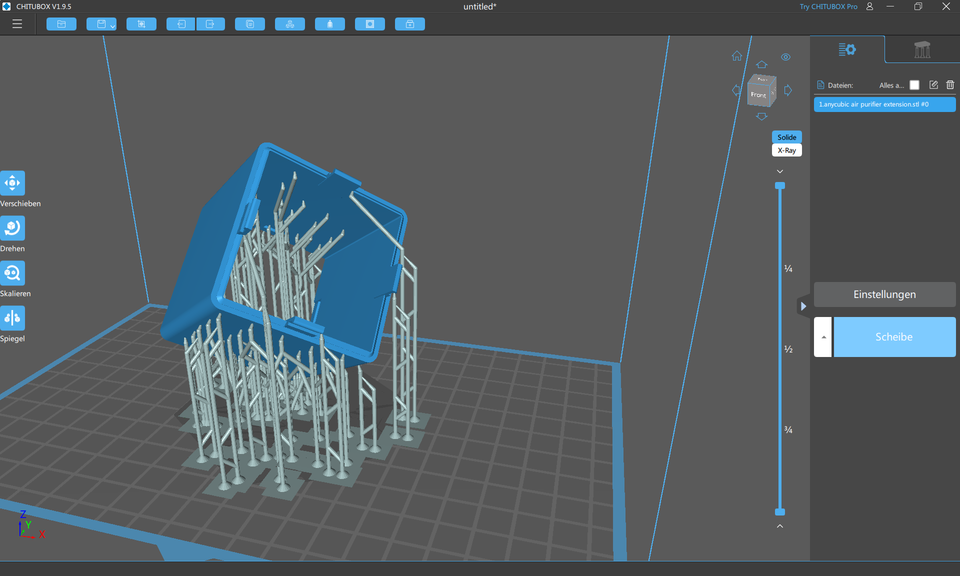The width and height of the screenshot is (960, 576).
Task: Open a file via the folder toolbar icon
Action: 61,23
